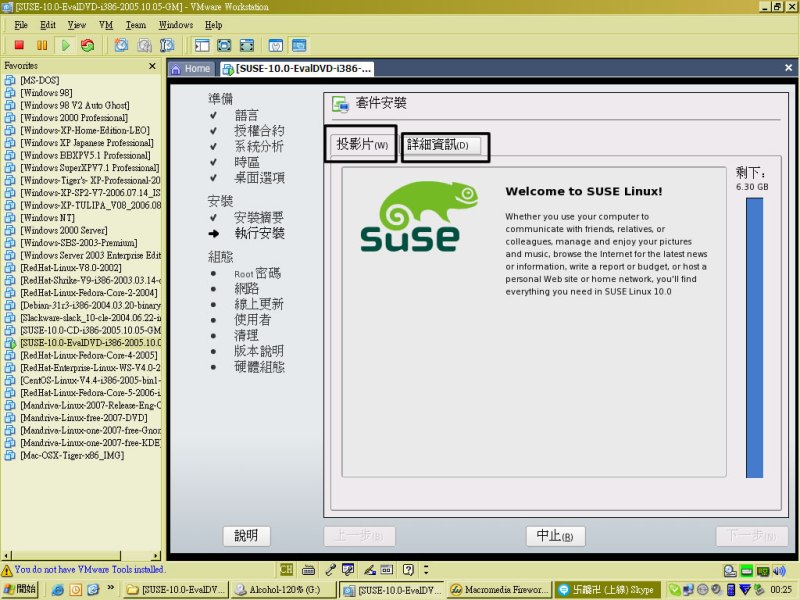The height and width of the screenshot is (600, 800).
Task: Switch to the Home tab
Action: click(x=191, y=68)
